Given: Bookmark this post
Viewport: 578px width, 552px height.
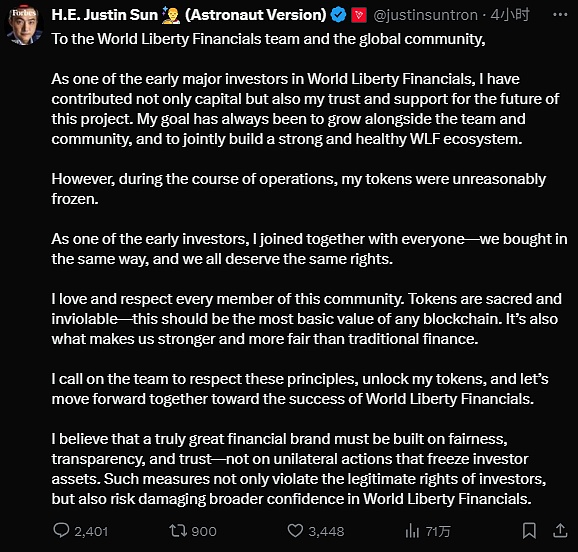Looking at the screenshot, I should click(529, 531).
